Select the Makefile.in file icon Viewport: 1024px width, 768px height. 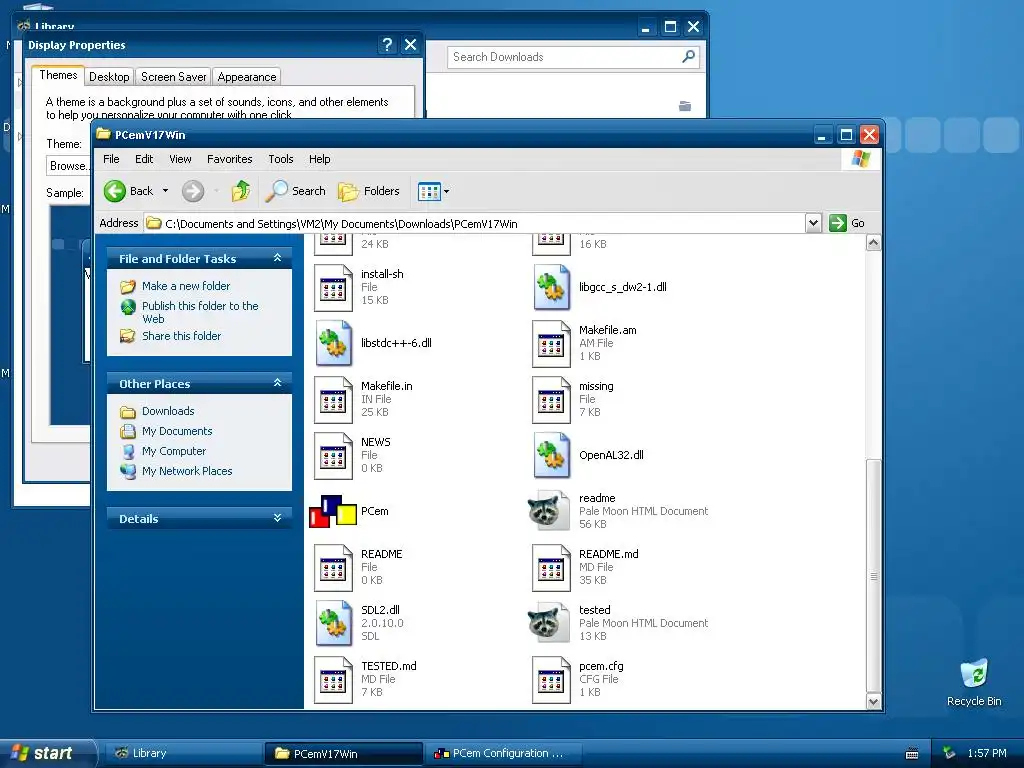pyautogui.click(x=334, y=400)
